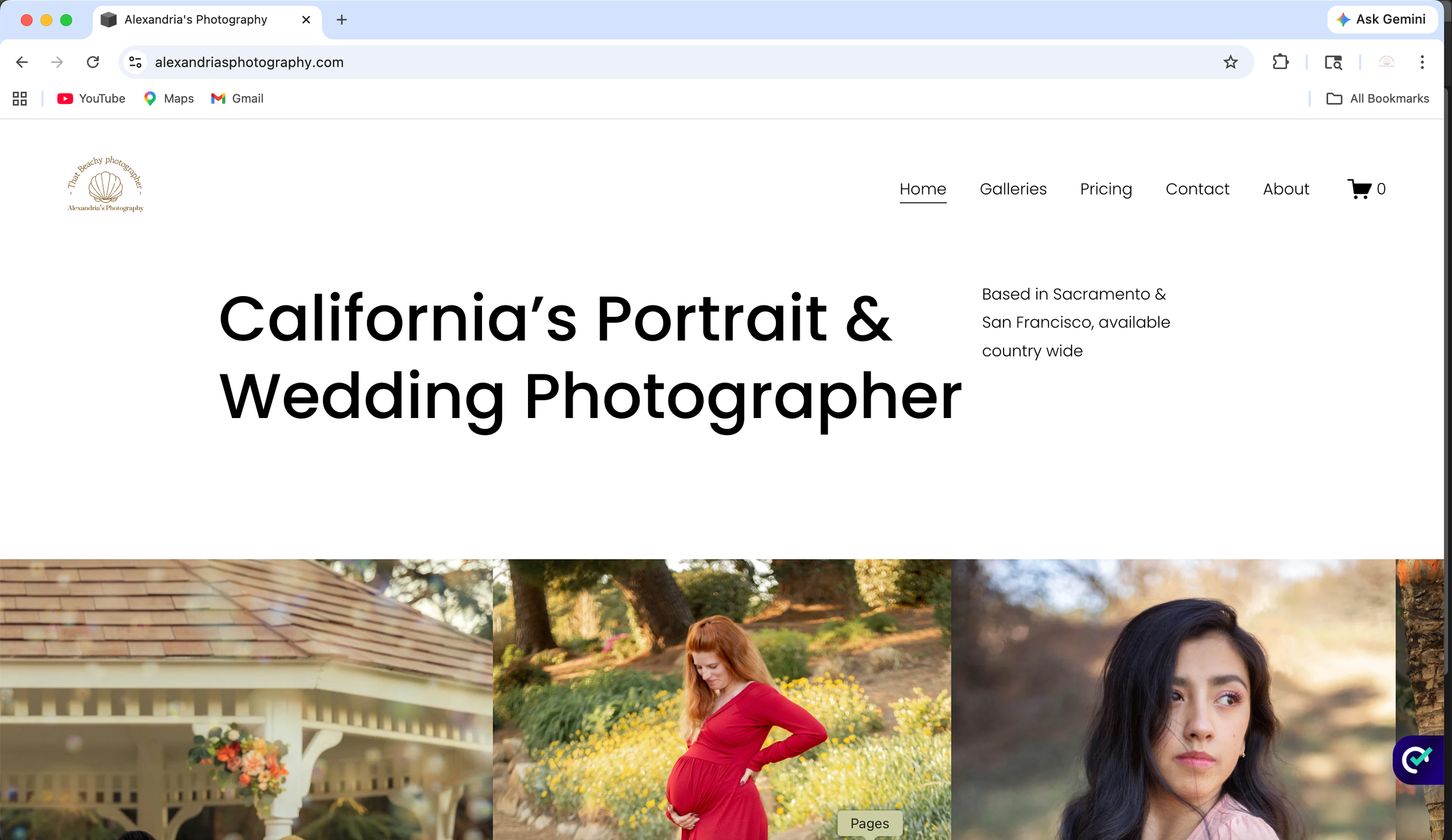Go back with the browser back arrow
This screenshot has height=840, width=1452.
pos(22,62)
